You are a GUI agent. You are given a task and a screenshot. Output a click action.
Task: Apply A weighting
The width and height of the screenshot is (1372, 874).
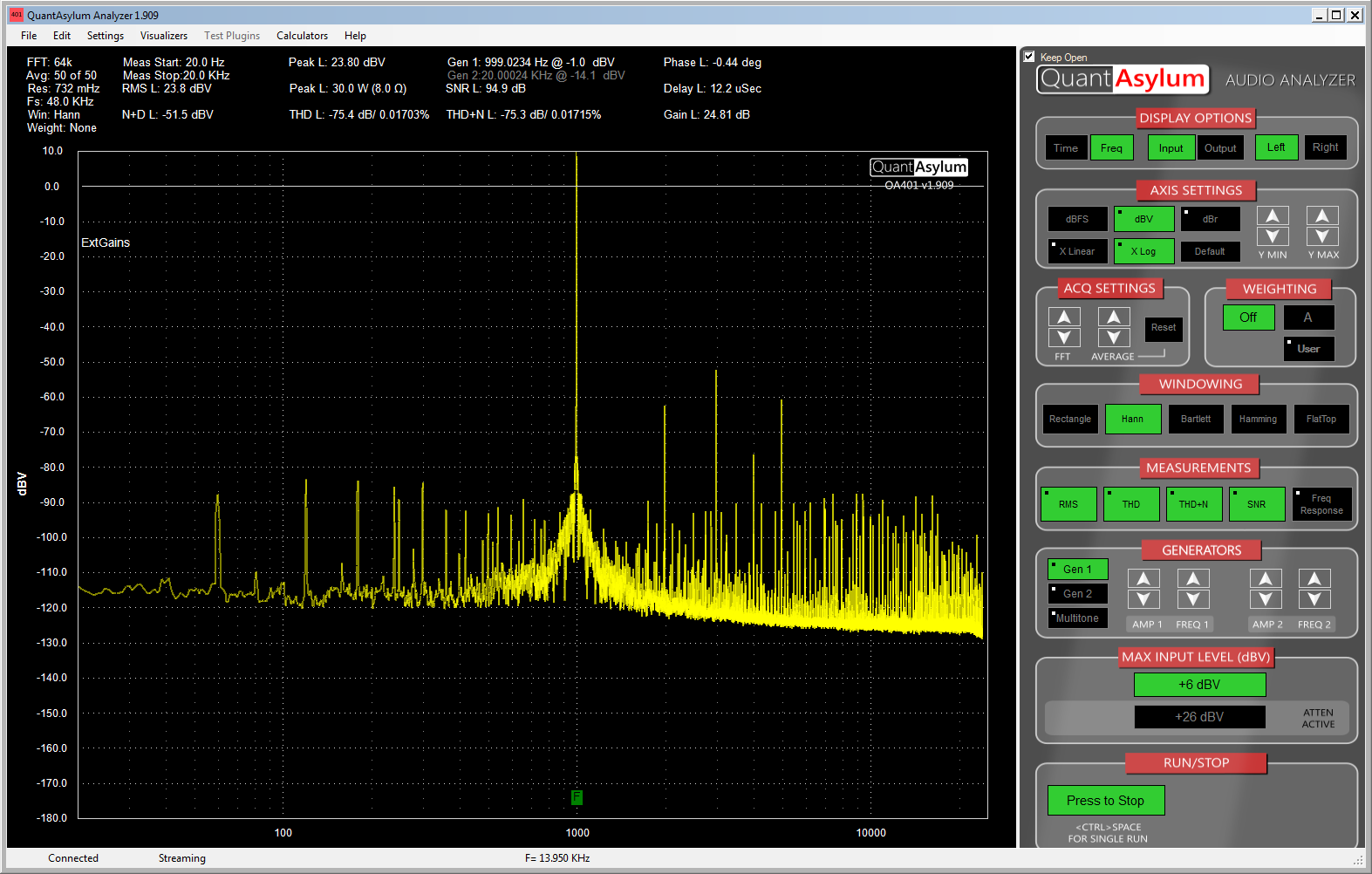click(x=1308, y=318)
